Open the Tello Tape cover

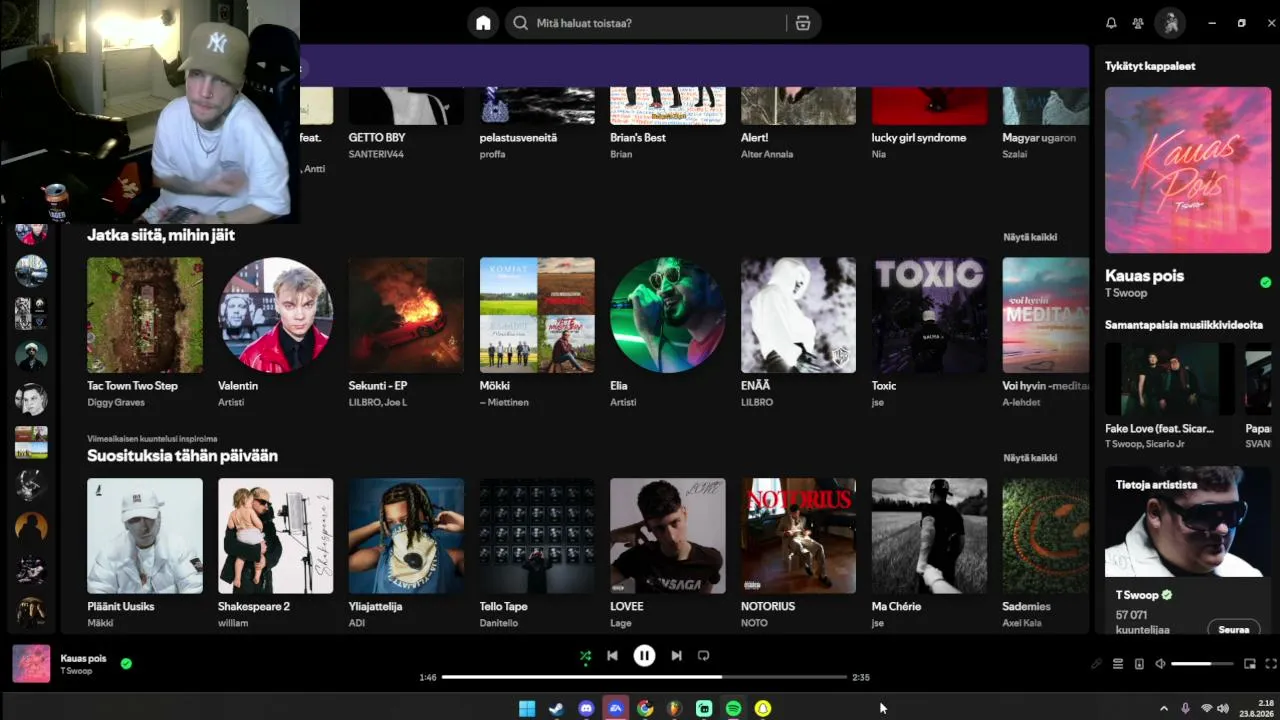point(537,536)
